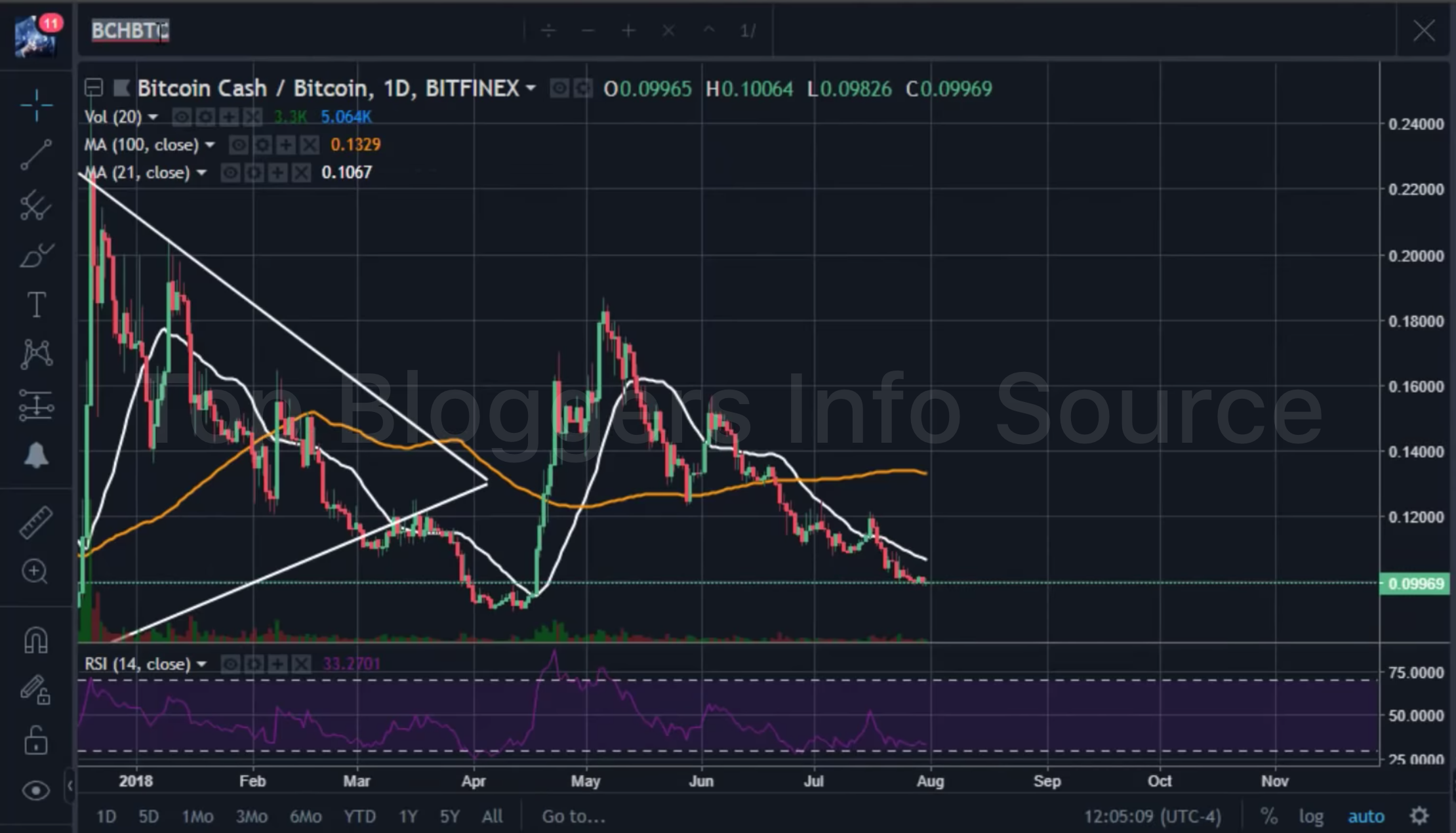The image size is (1456, 833).
Task: Select the trend line drawing tool
Action: click(x=36, y=155)
